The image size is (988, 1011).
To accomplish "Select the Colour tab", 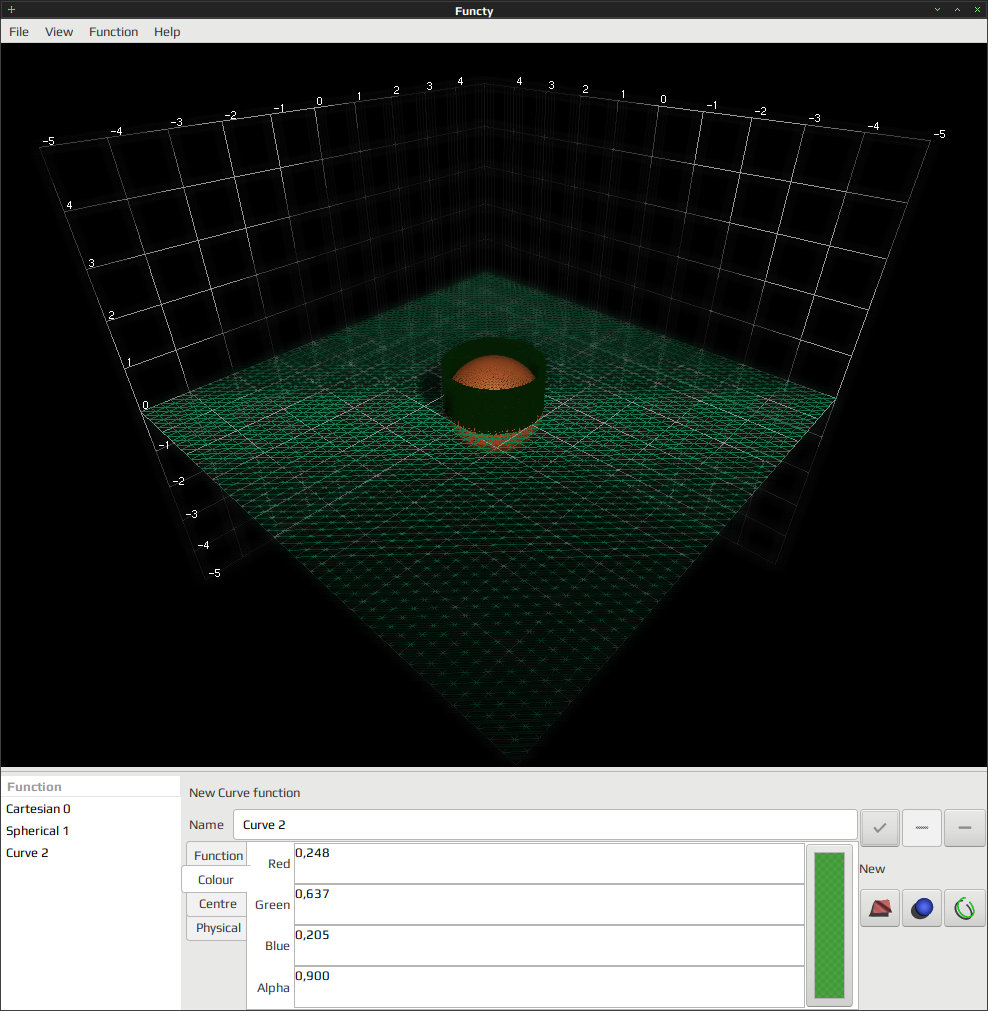I will [215, 879].
